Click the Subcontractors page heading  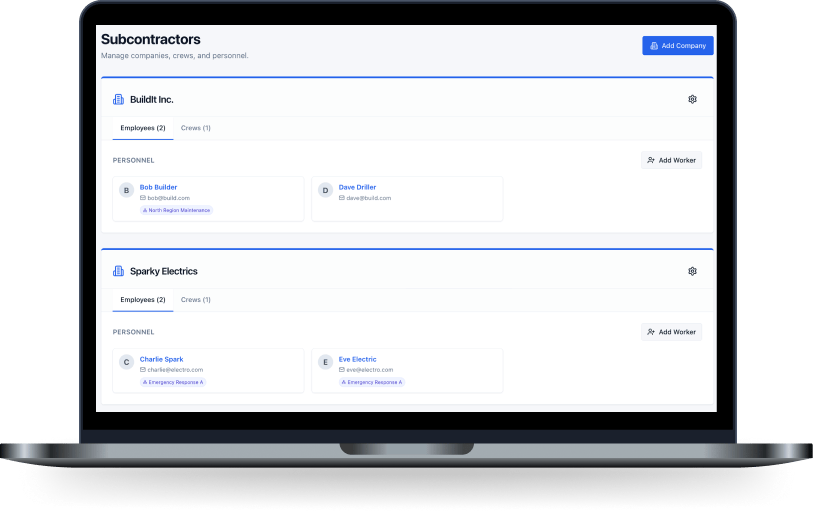151,39
